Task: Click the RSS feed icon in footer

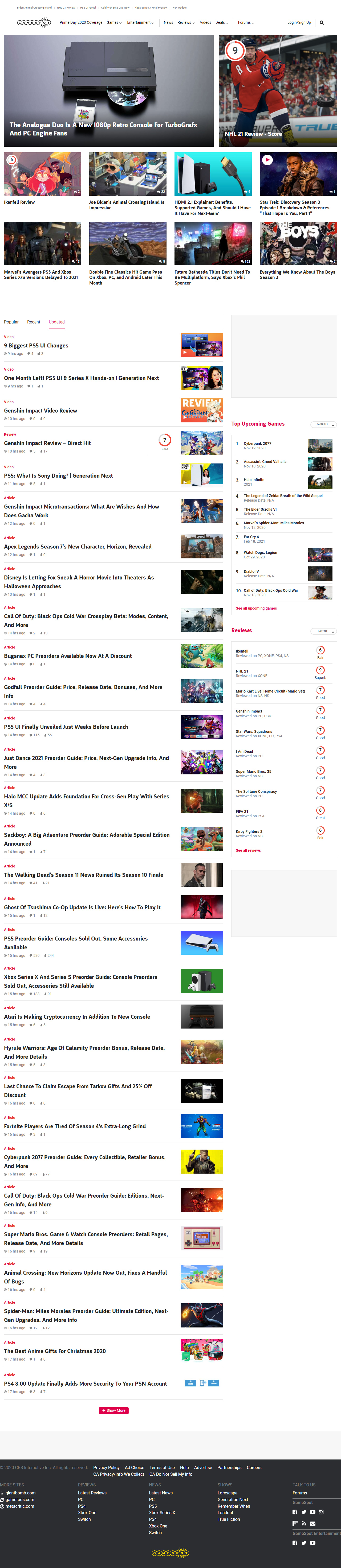Action: pyautogui.click(x=304, y=1523)
